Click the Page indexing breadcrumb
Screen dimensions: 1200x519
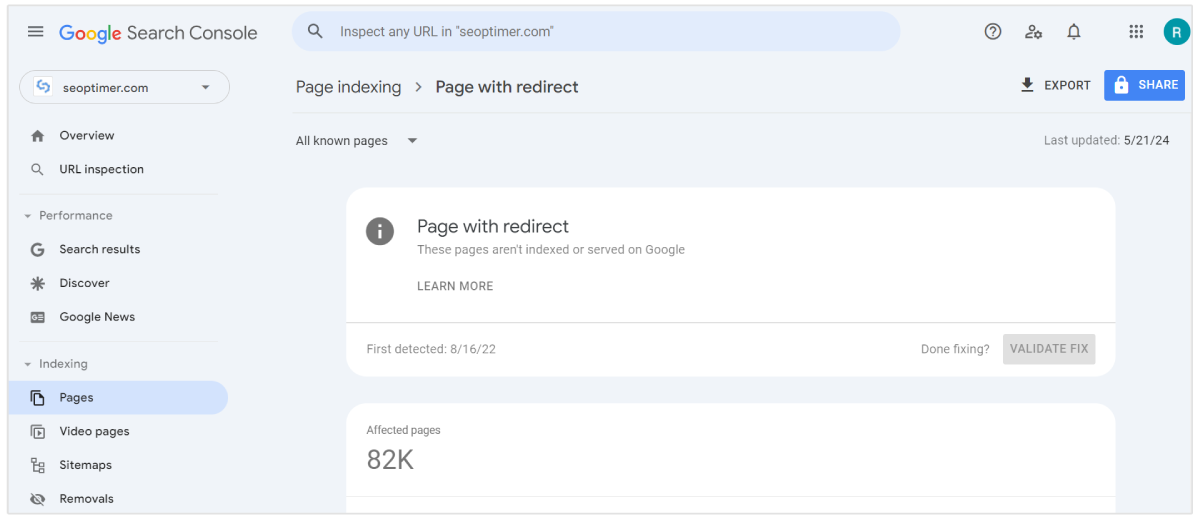tap(348, 87)
